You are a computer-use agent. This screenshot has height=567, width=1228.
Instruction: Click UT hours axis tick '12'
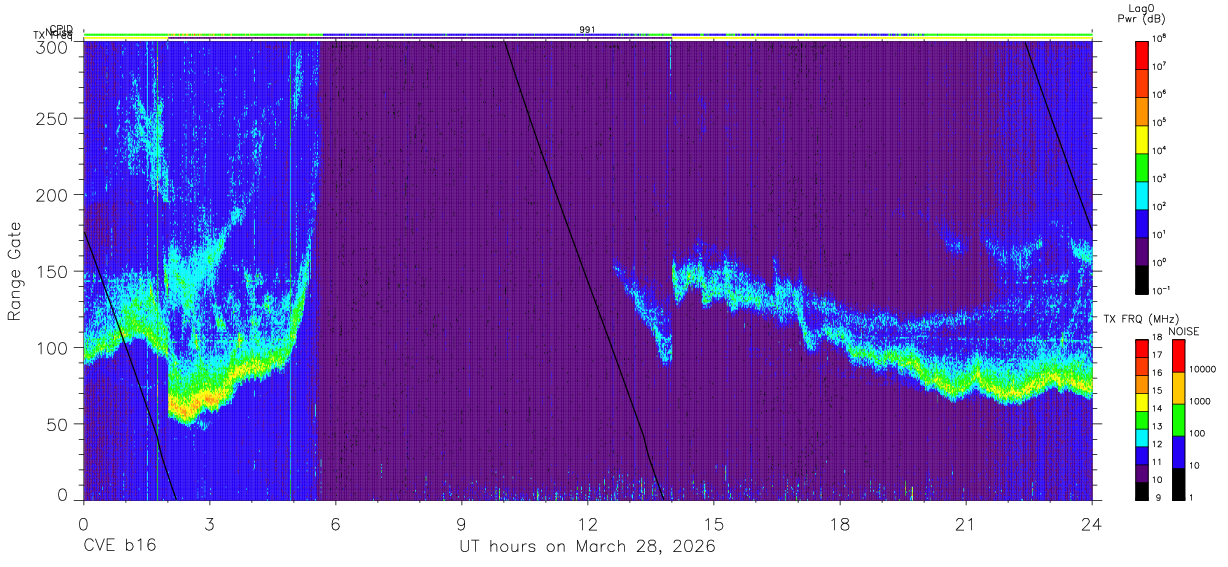(588, 524)
